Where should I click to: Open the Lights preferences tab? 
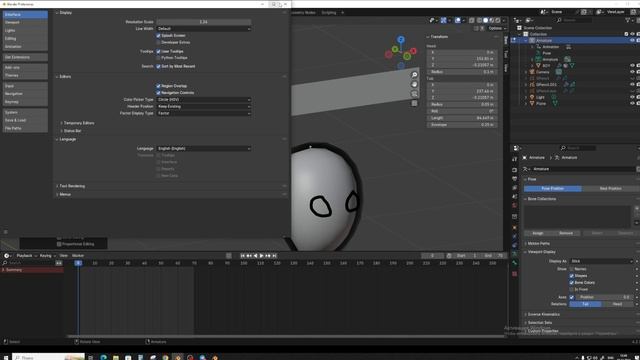25,31
